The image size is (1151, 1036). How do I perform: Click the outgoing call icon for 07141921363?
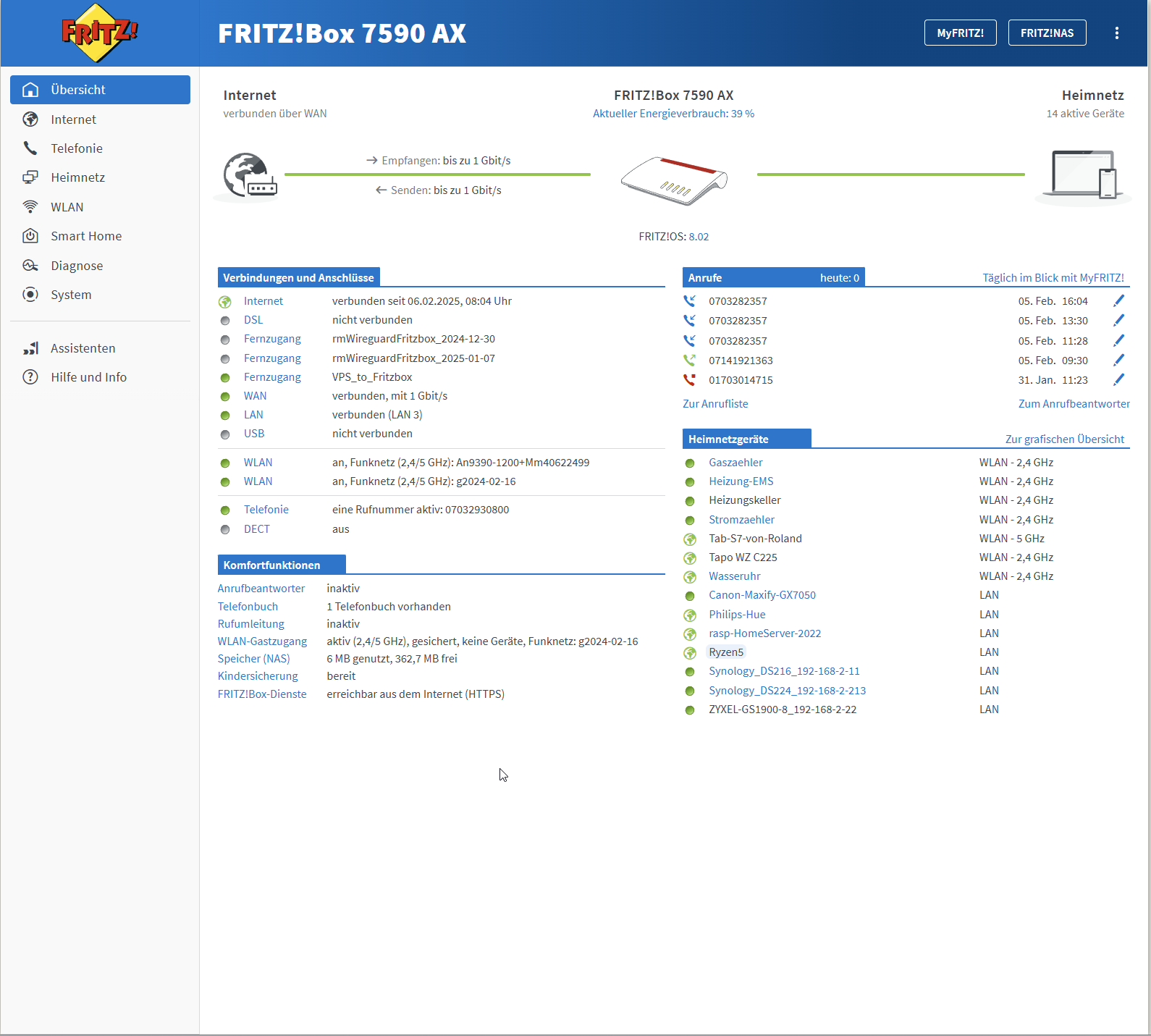689,360
